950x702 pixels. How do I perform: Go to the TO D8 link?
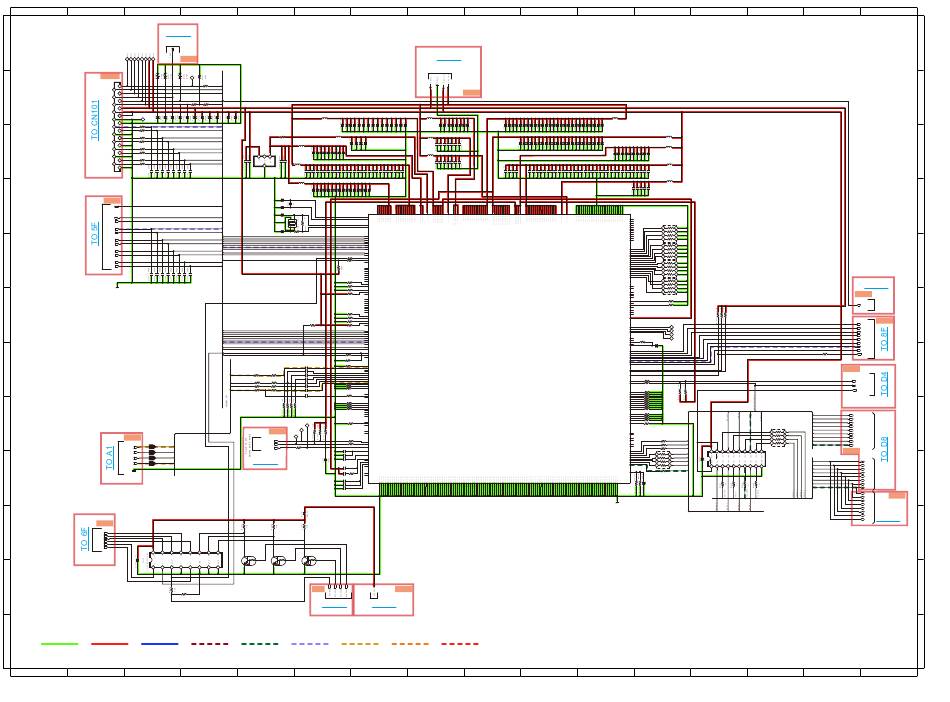[884, 449]
